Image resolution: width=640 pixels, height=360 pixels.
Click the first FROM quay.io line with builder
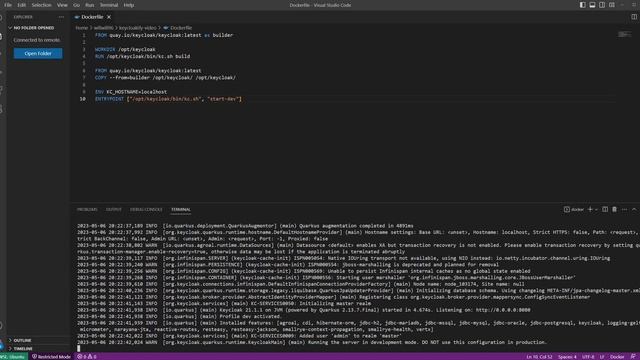(164, 35)
